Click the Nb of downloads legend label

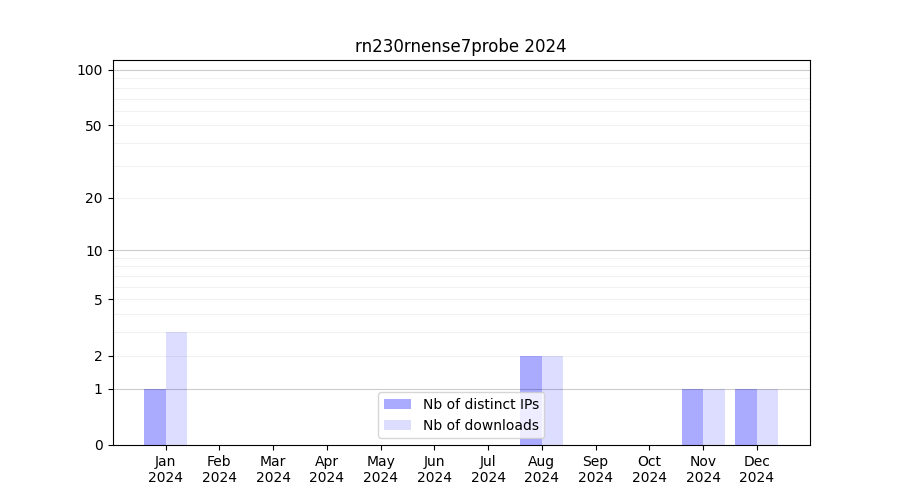[x=480, y=425]
